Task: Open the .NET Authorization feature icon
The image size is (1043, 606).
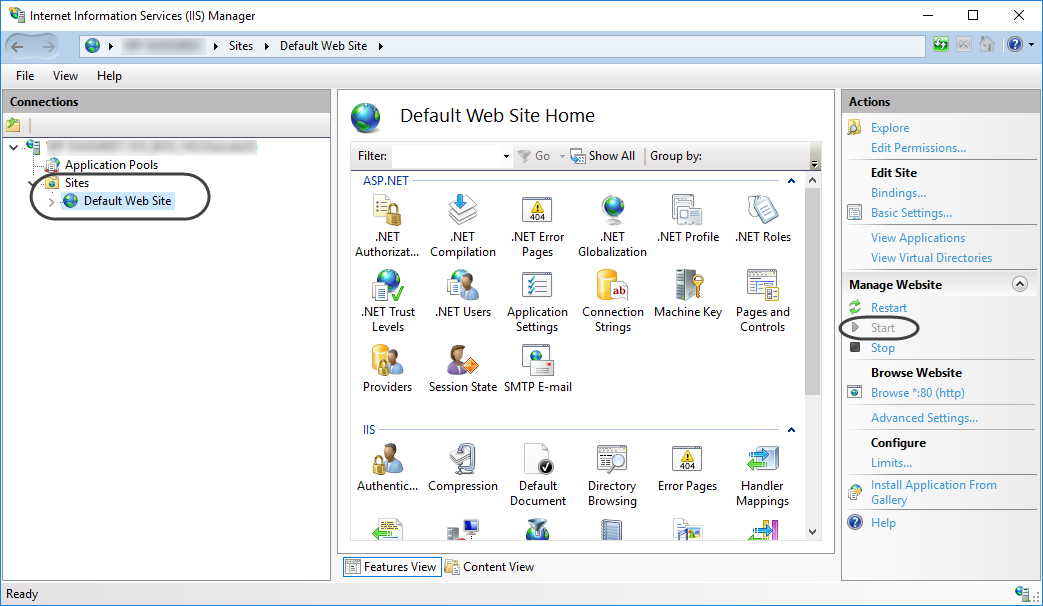Action: (387, 226)
